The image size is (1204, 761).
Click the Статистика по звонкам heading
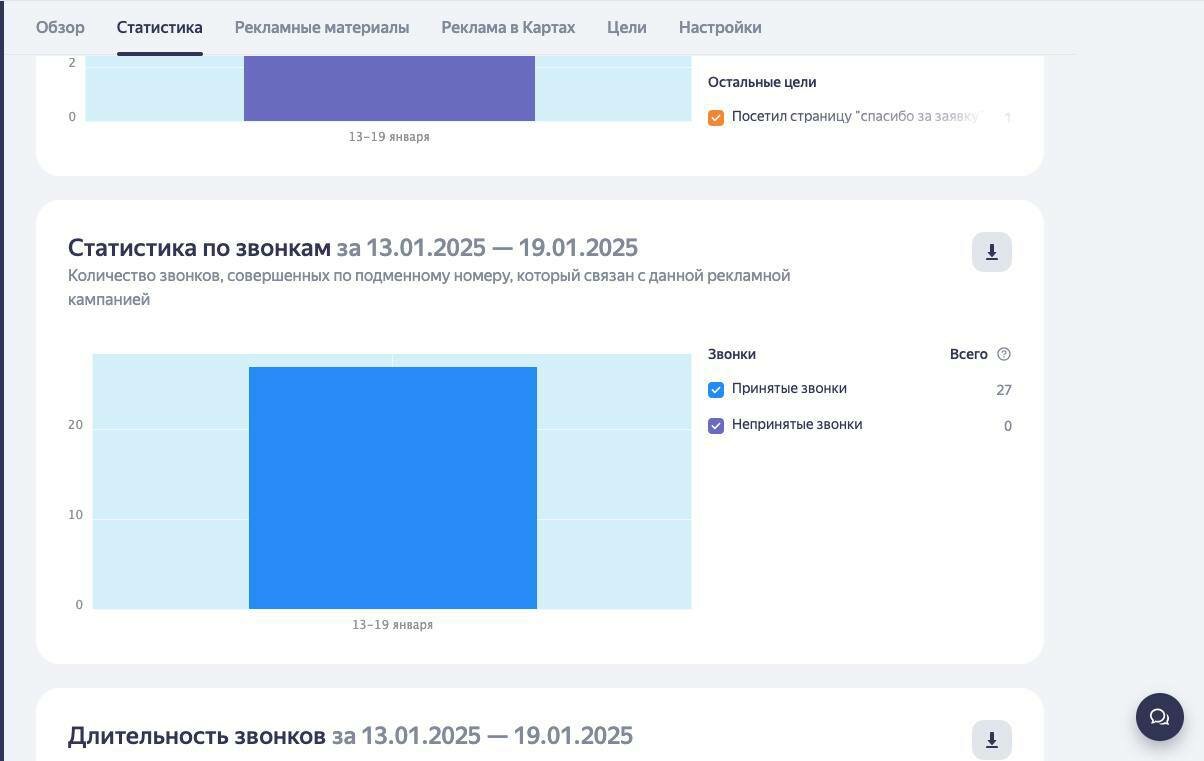(200, 247)
